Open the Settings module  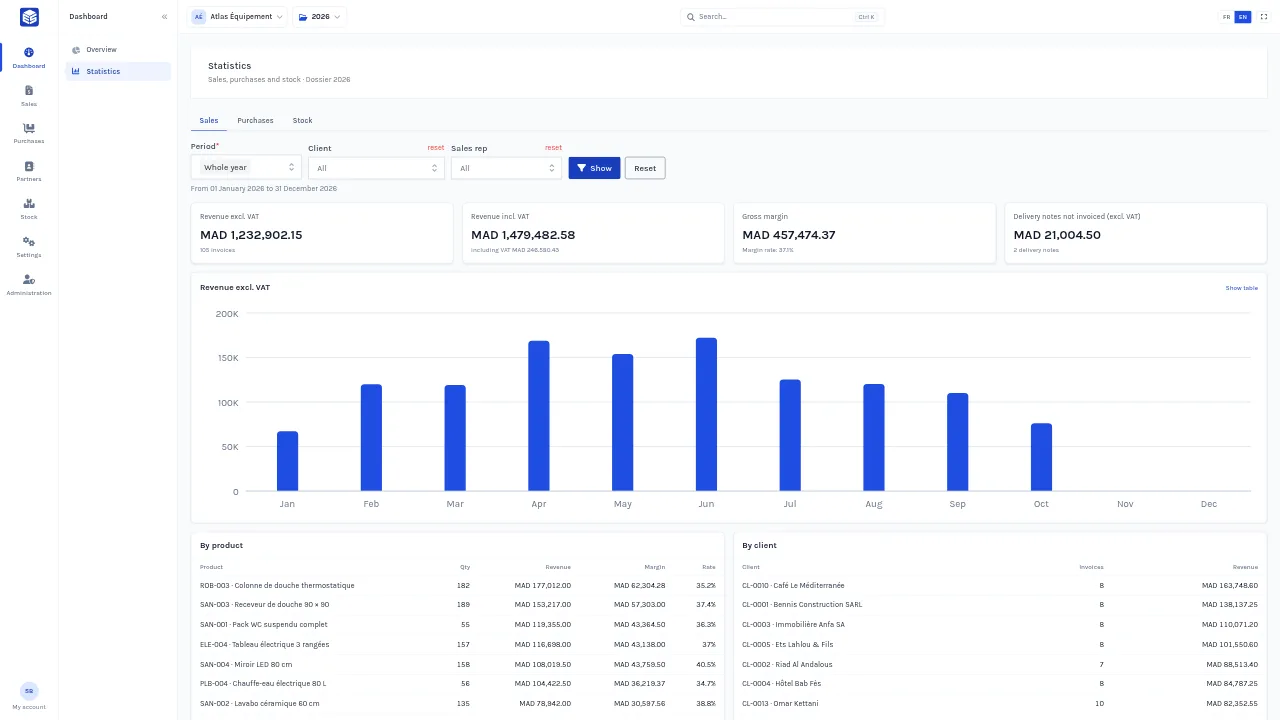pos(29,247)
